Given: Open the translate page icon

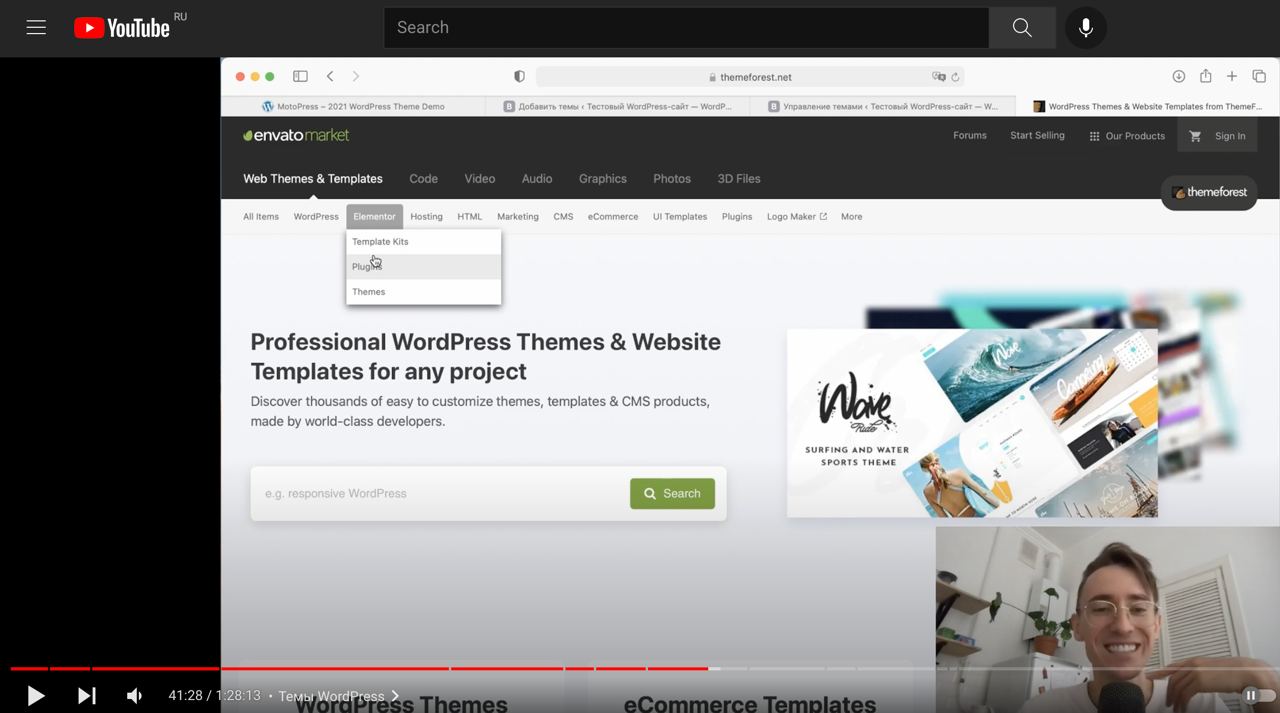Looking at the screenshot, I should 938,77.
